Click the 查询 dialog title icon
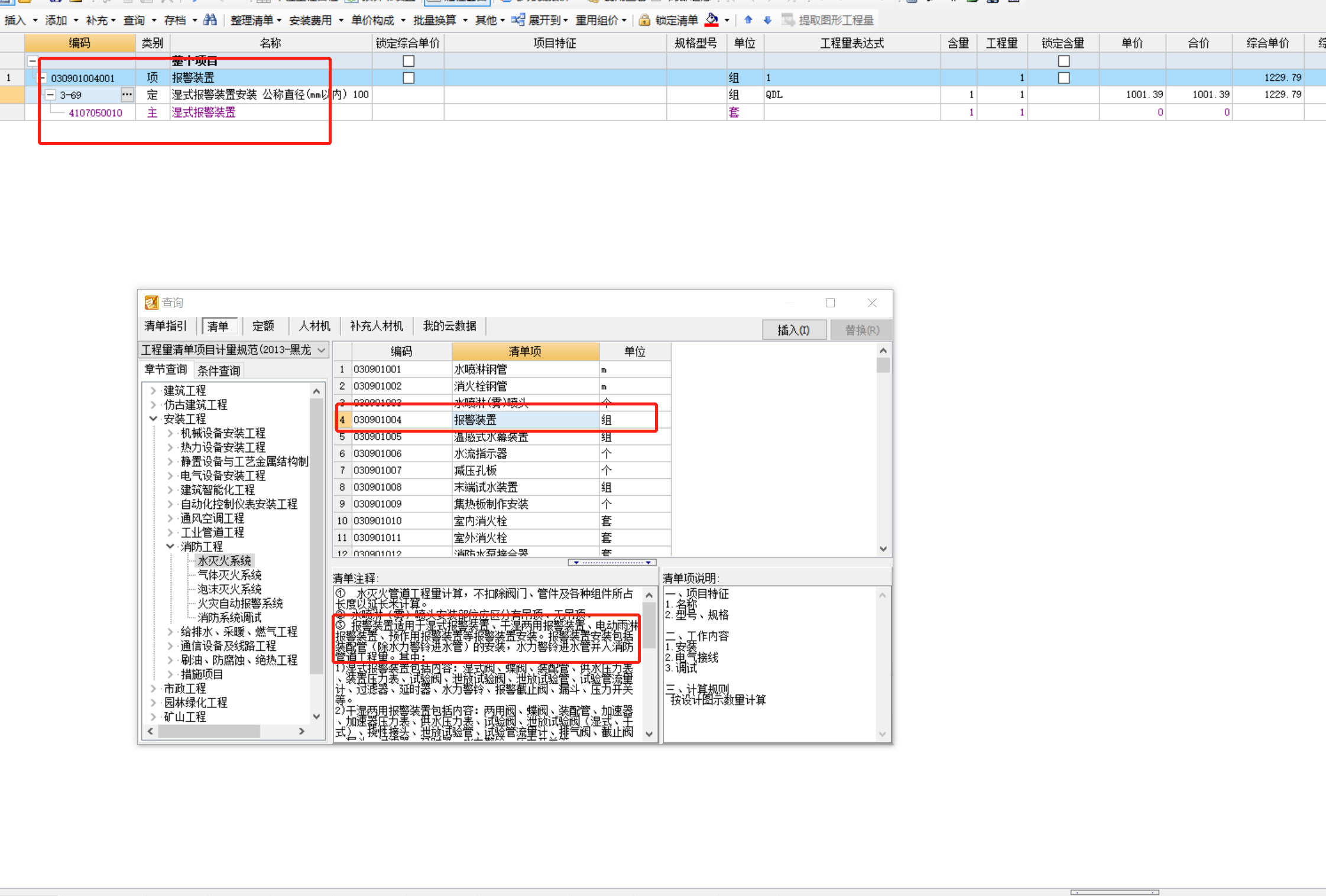1326x896 pixels. click(151, 303)
